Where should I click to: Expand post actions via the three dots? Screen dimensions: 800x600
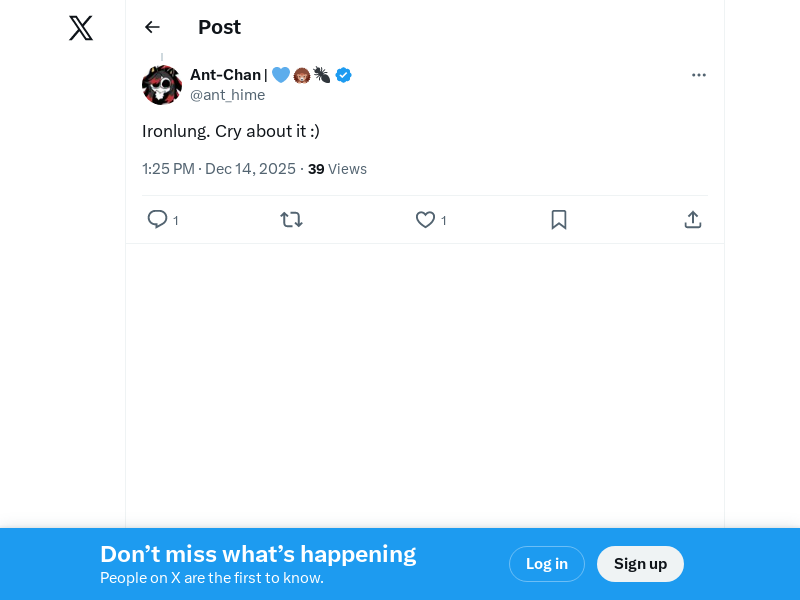coord(699,75)
